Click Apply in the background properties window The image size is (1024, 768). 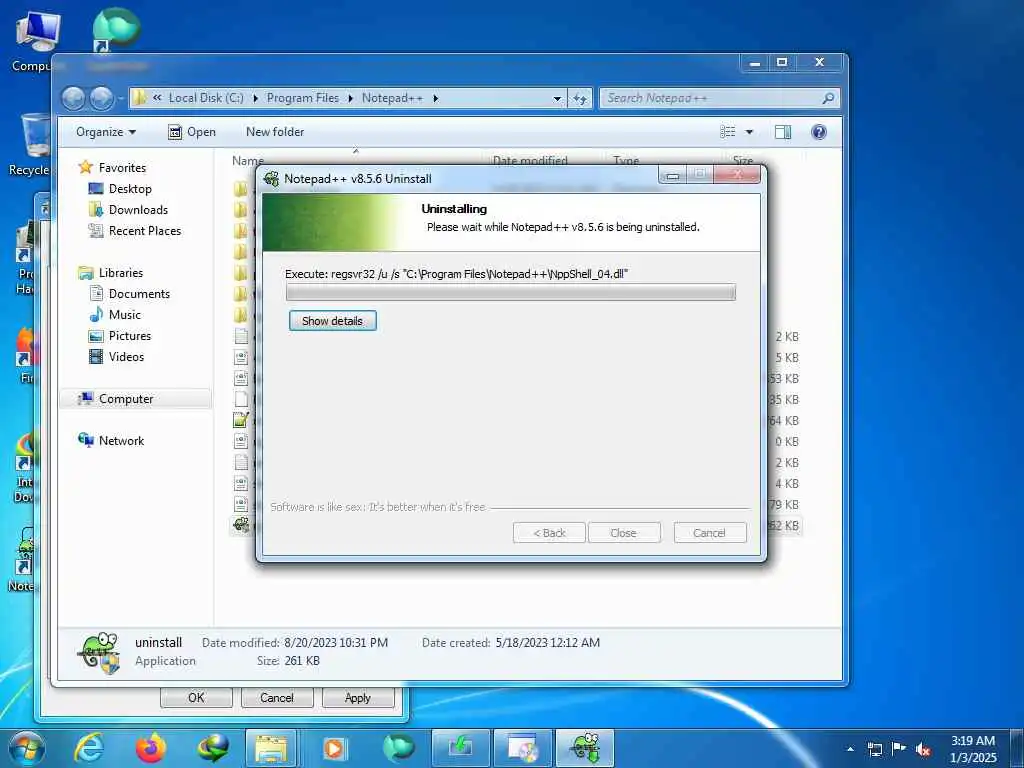[x=358, y=697]
